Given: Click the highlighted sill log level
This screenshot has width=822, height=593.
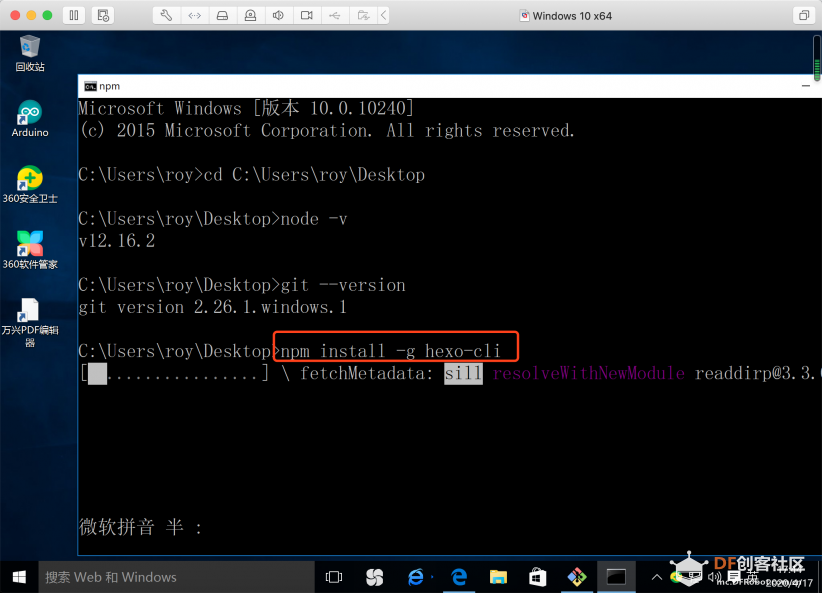Looking at the screenshot, I should tap(463, 373).
